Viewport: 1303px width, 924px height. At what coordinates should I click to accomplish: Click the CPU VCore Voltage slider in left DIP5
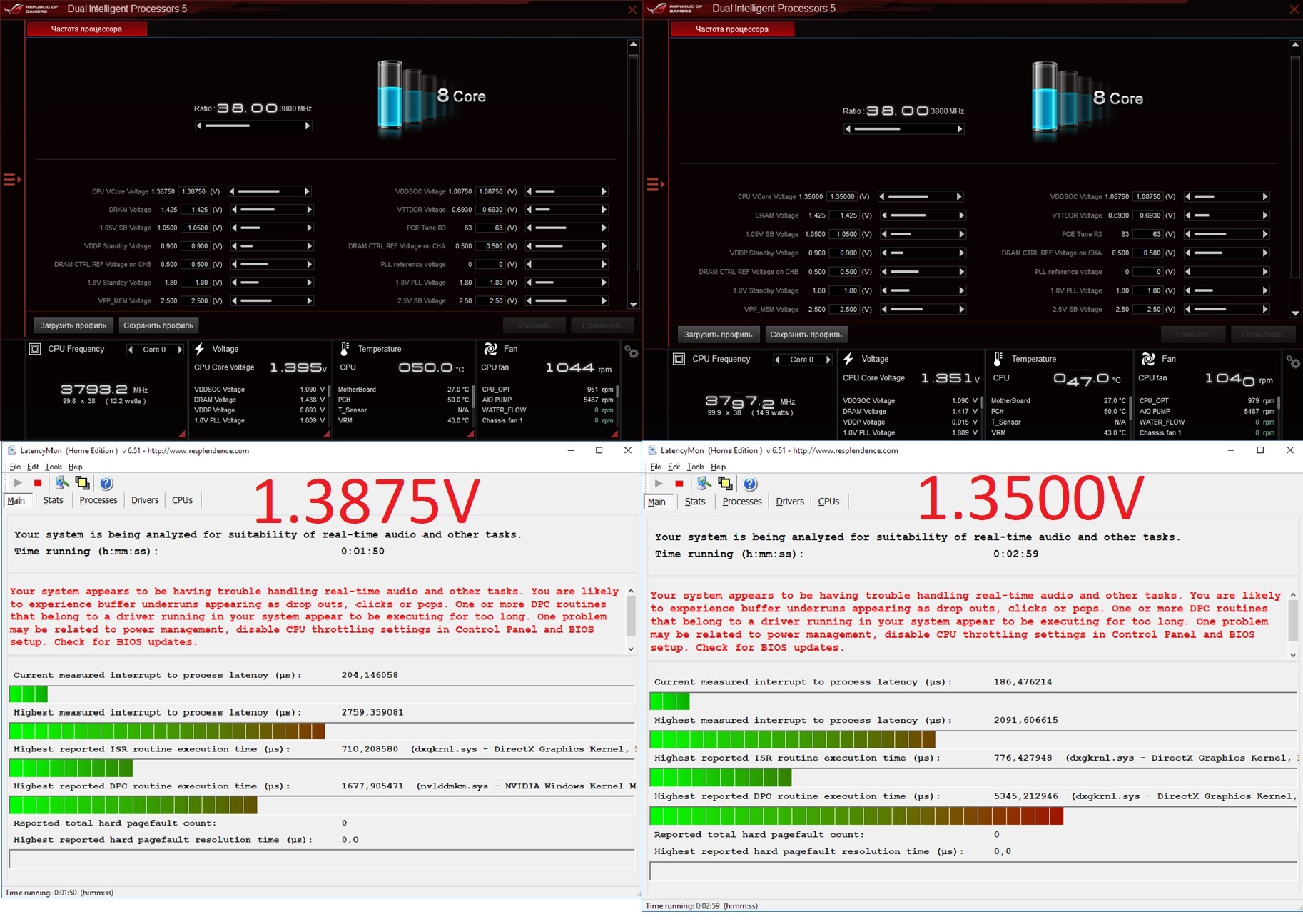click(270, 191)
